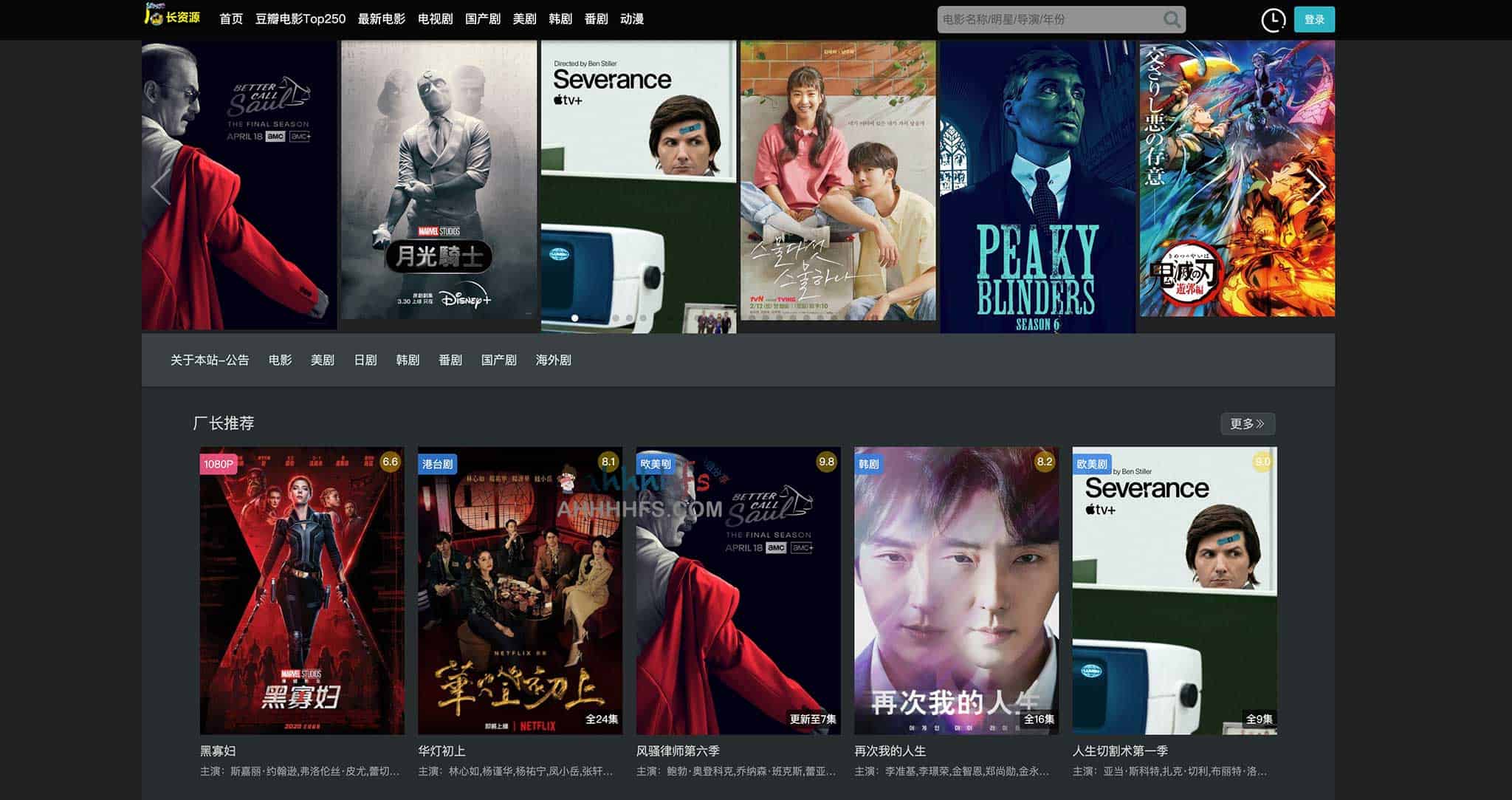Open the 海外剧 category tab

[554, 360]
